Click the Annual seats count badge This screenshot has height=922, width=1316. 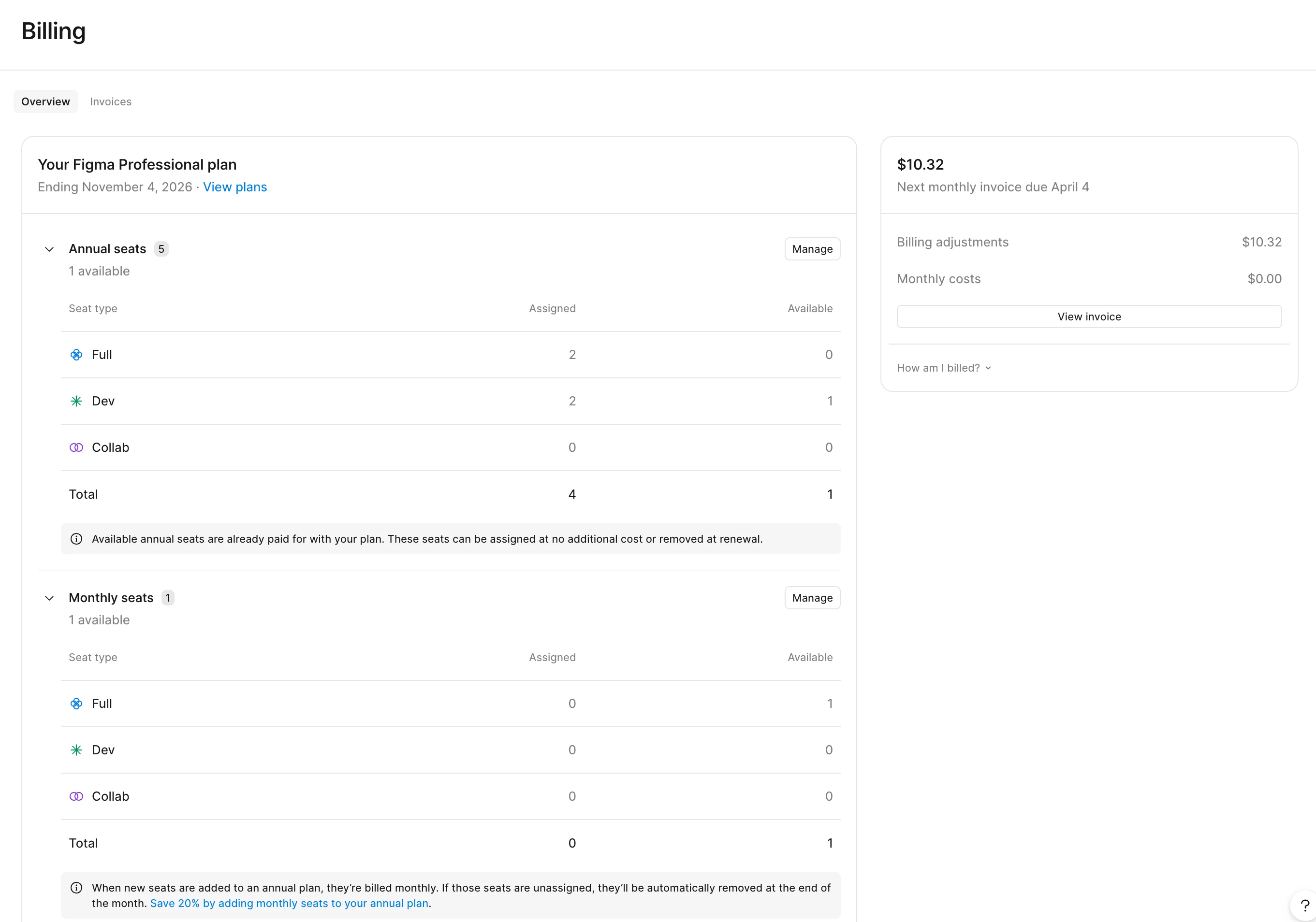click(x=161, y=249)
